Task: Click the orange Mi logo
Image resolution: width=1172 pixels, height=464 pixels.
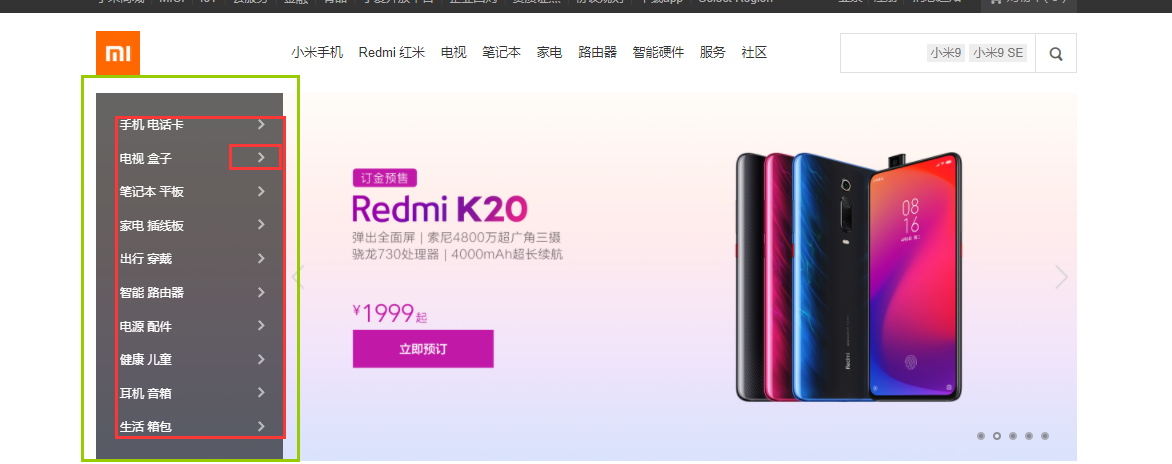Action: click(x=118, y=53)
